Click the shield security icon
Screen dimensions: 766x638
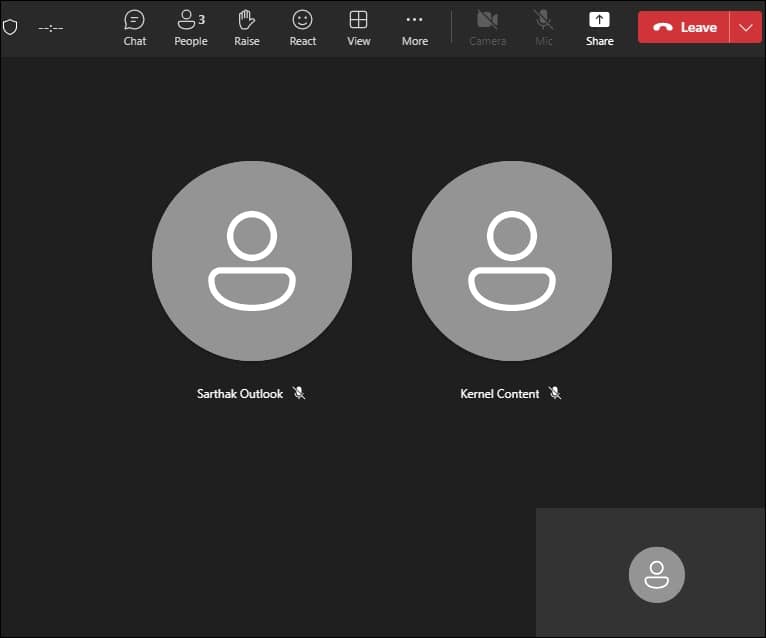coord(10,27)
